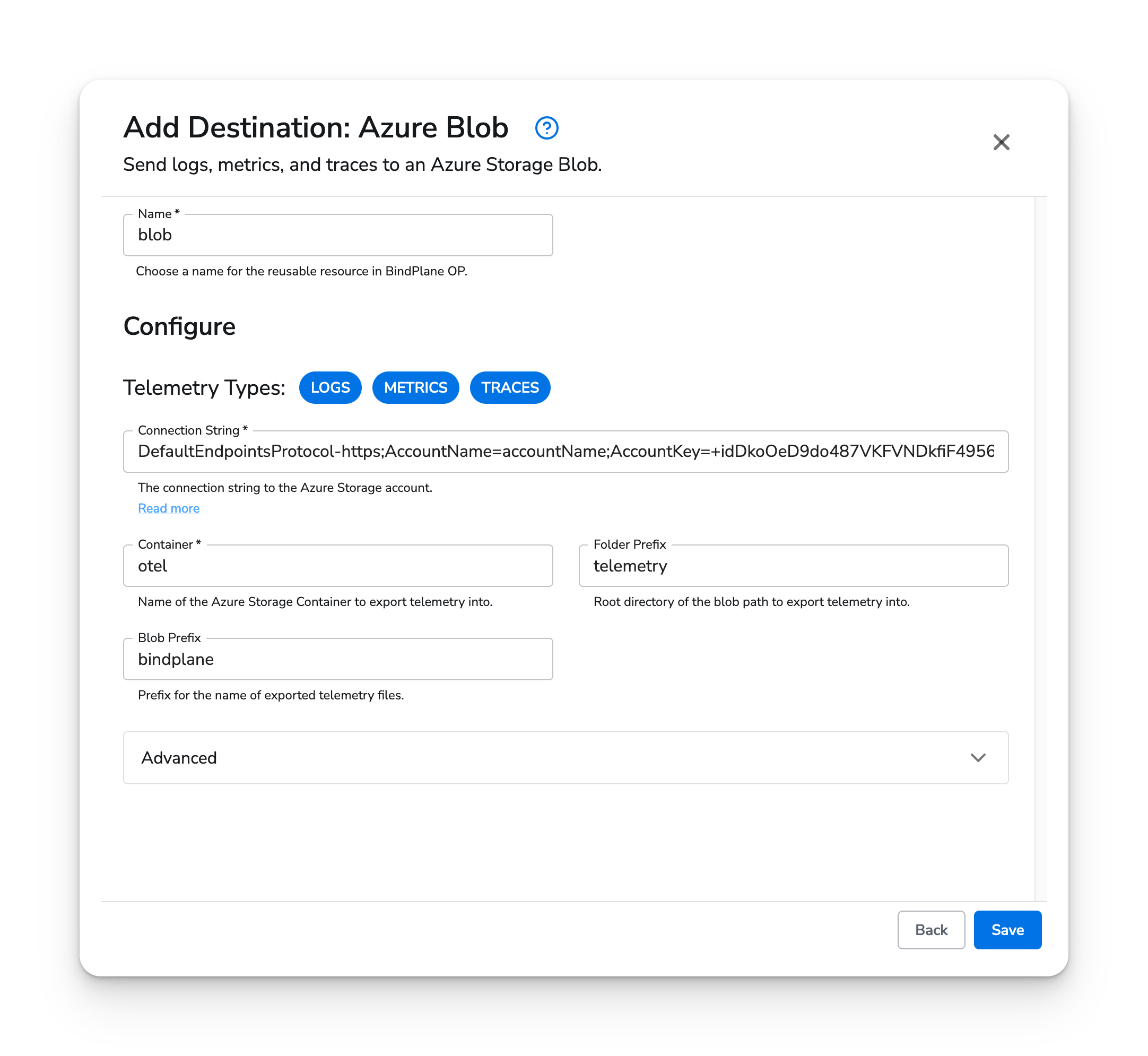Screen dimensions: 1148x1056
Task: Disable the METRICS telemetry type
Action: [x=415, y=387]
